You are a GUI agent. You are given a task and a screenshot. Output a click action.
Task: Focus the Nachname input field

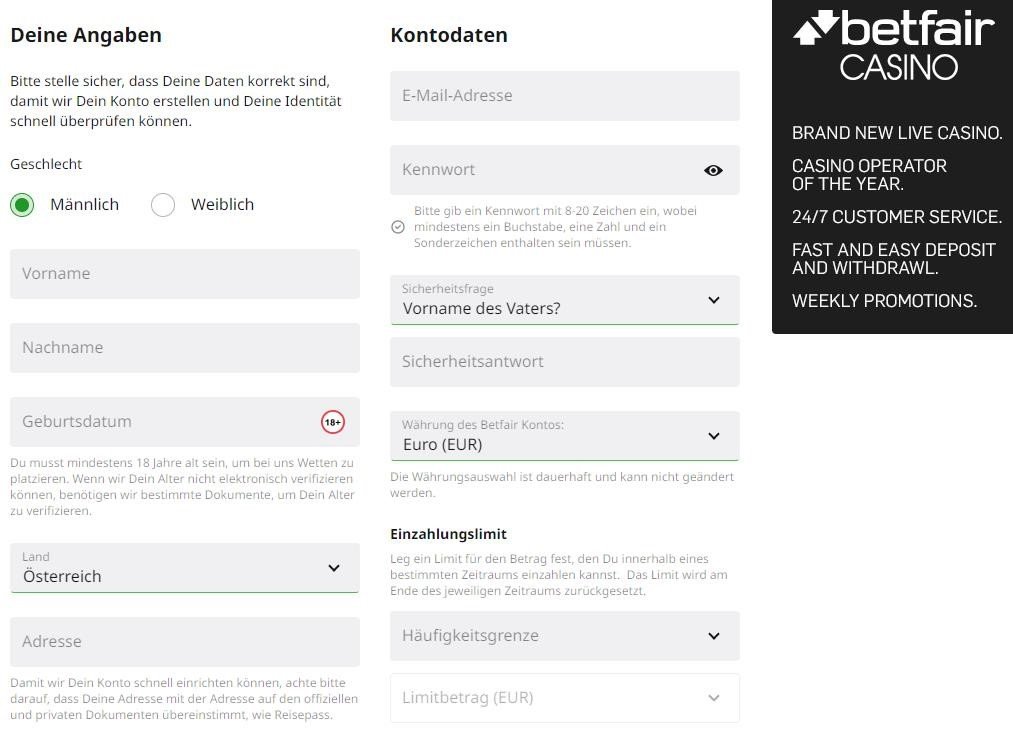185,348
